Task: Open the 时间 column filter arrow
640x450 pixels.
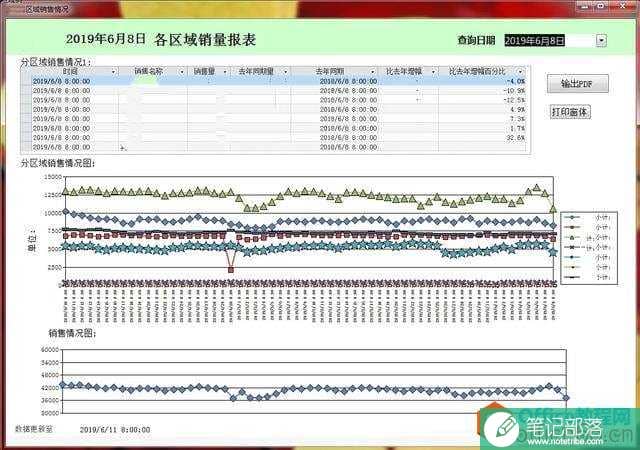Action: [x=113, y=71]
